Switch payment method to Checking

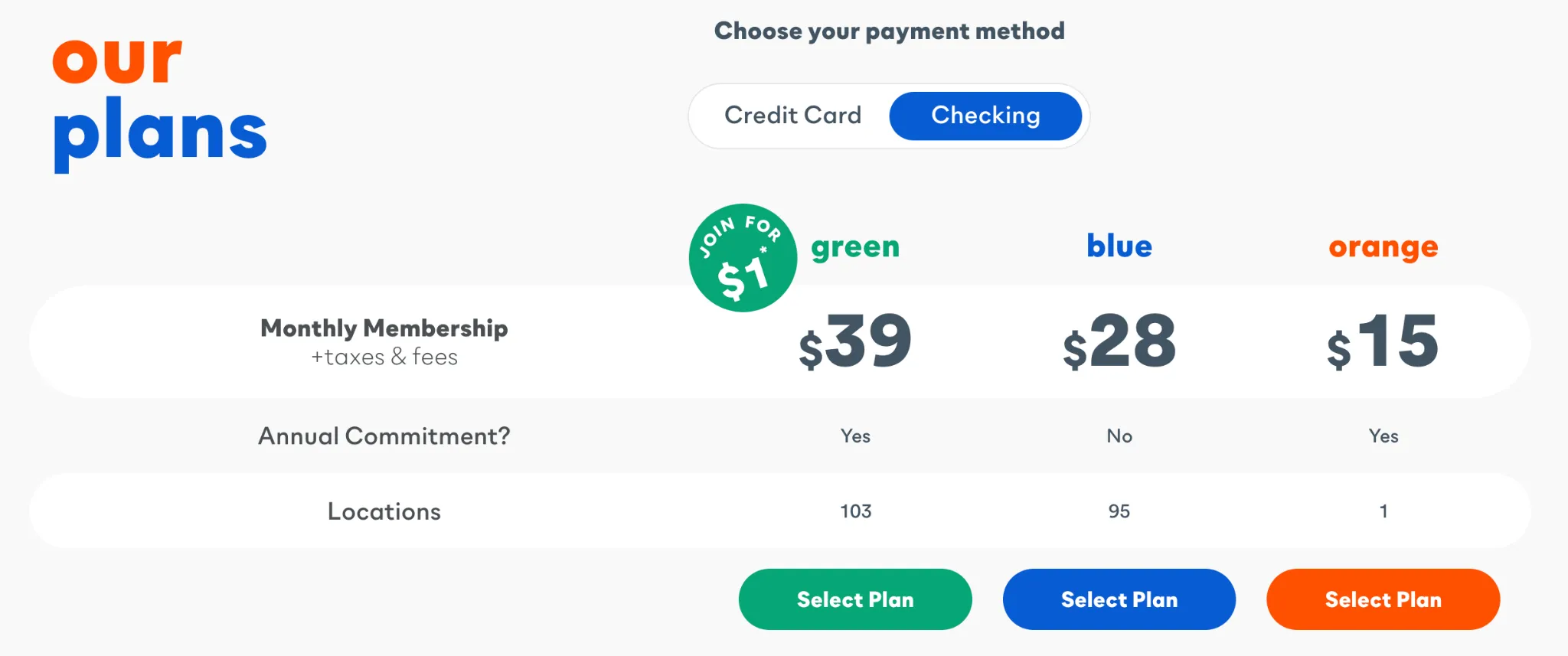click(x=985, y=116)
